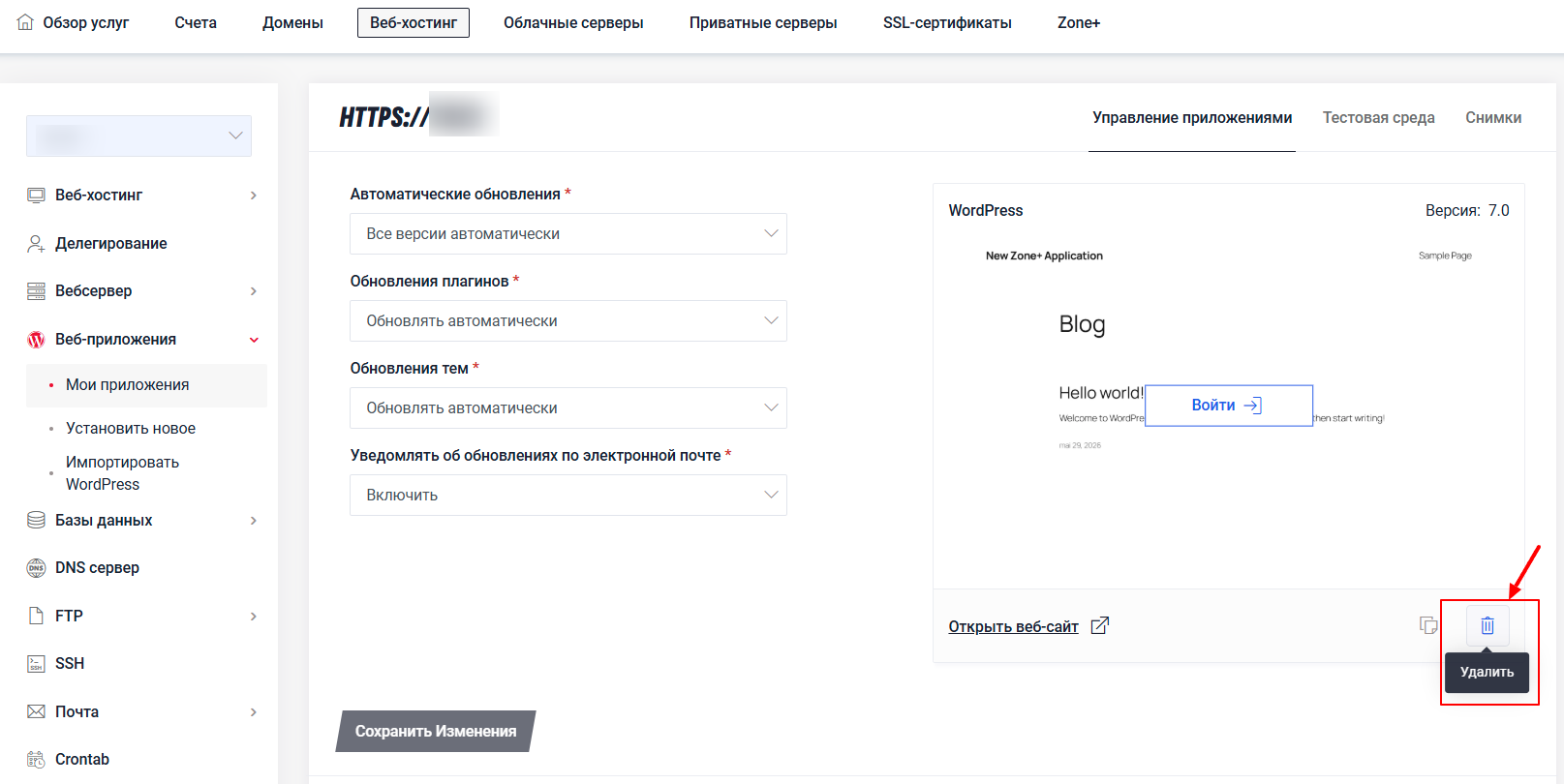The height and width of the screenshot is (784, 1564).
Task: Click the Почта envelope icon
Action: coord(36,711)
